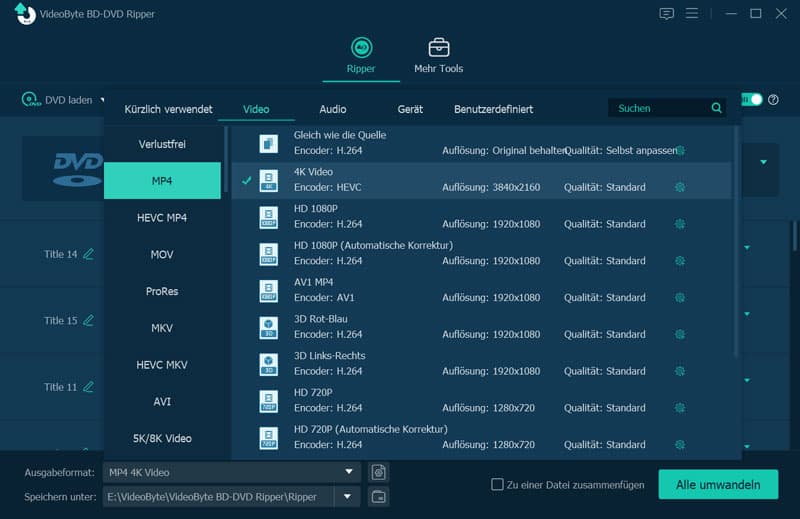Open the feedback message icon in title bar

coord(666,13)
